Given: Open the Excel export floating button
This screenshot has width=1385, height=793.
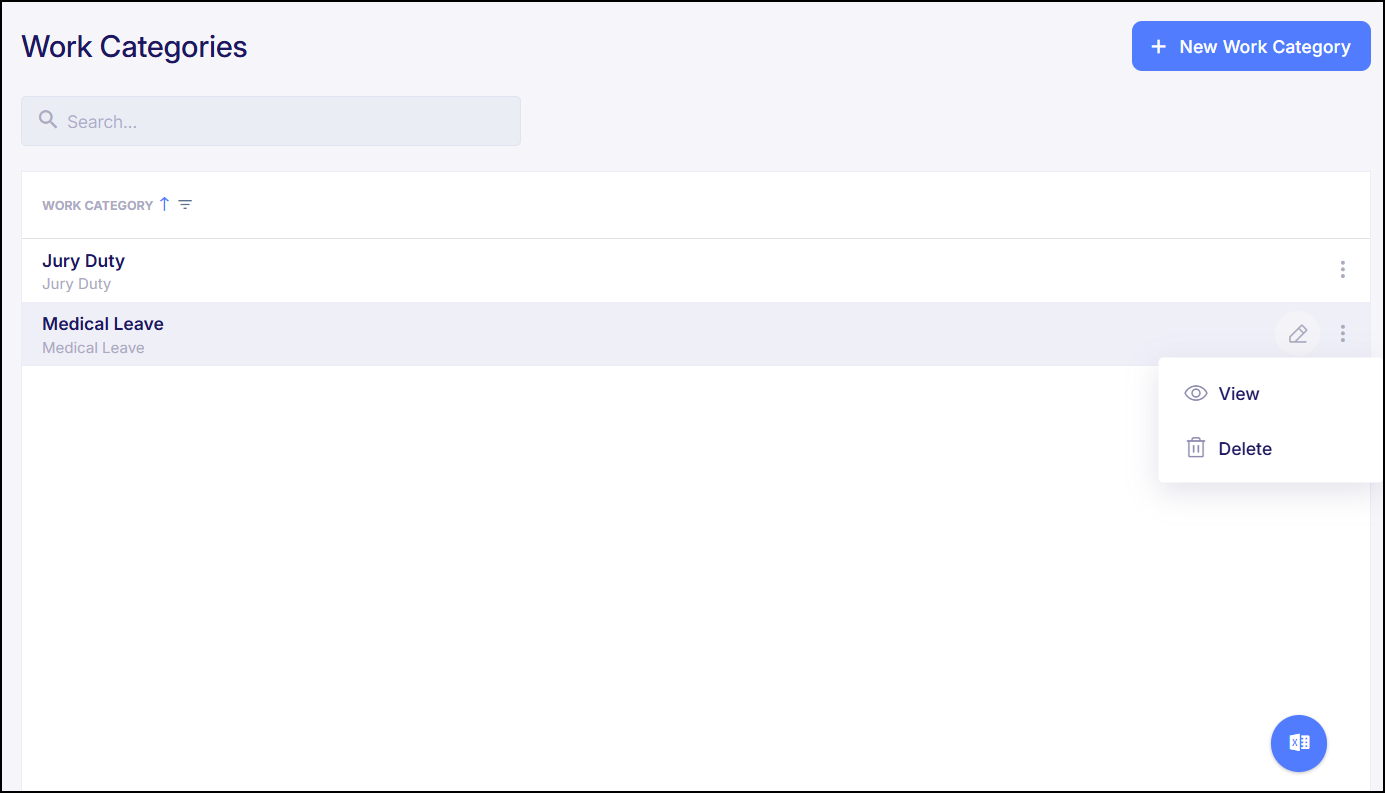Looking at the screenshot, I should coord(1298,743).
